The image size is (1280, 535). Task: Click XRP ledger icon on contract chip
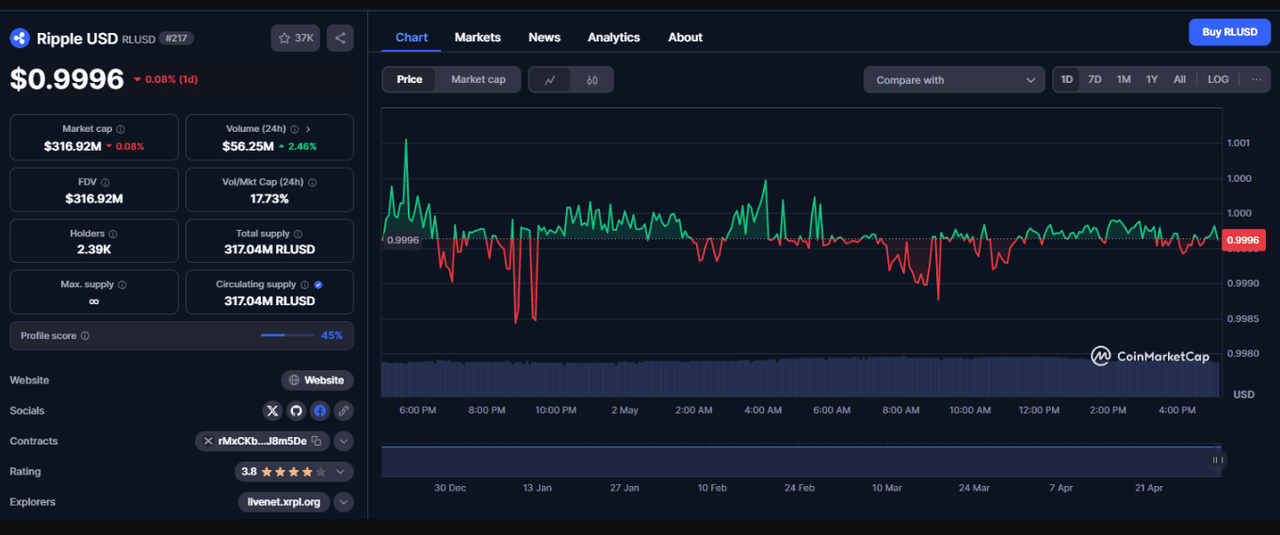pyautogui.click(x=208, y=441)
